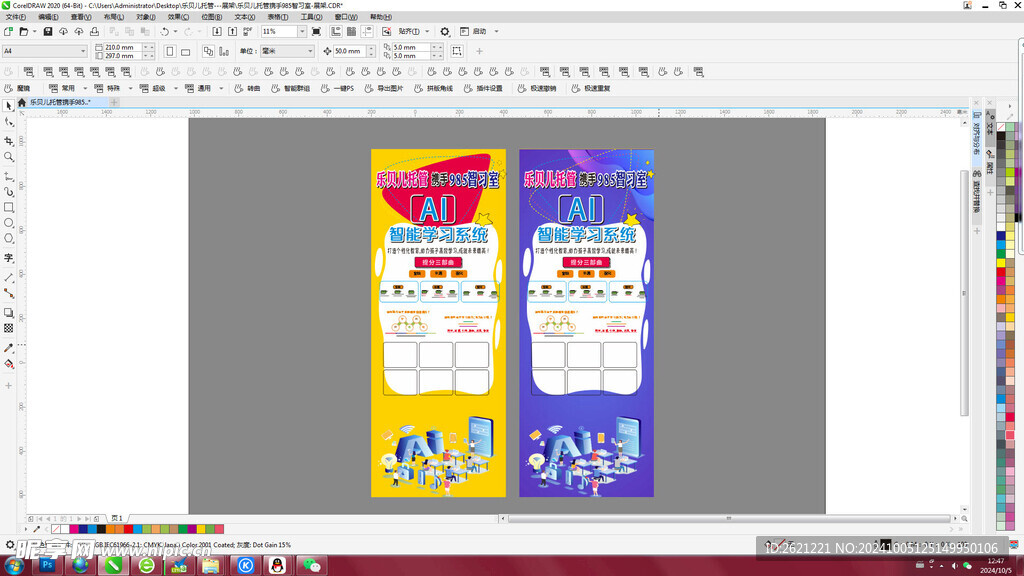Open Photoshop from the Windows taskbar
This screenshot has height=576, width=1024.
point(47,565)
